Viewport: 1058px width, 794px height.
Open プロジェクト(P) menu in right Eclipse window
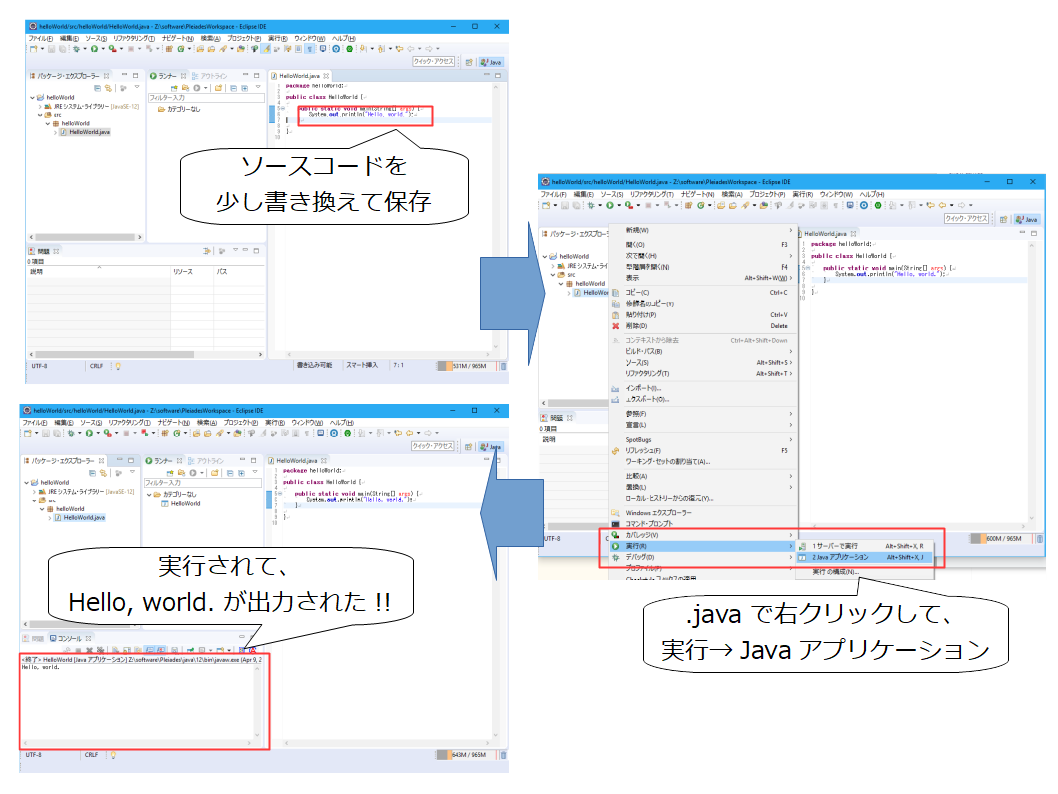767,194
